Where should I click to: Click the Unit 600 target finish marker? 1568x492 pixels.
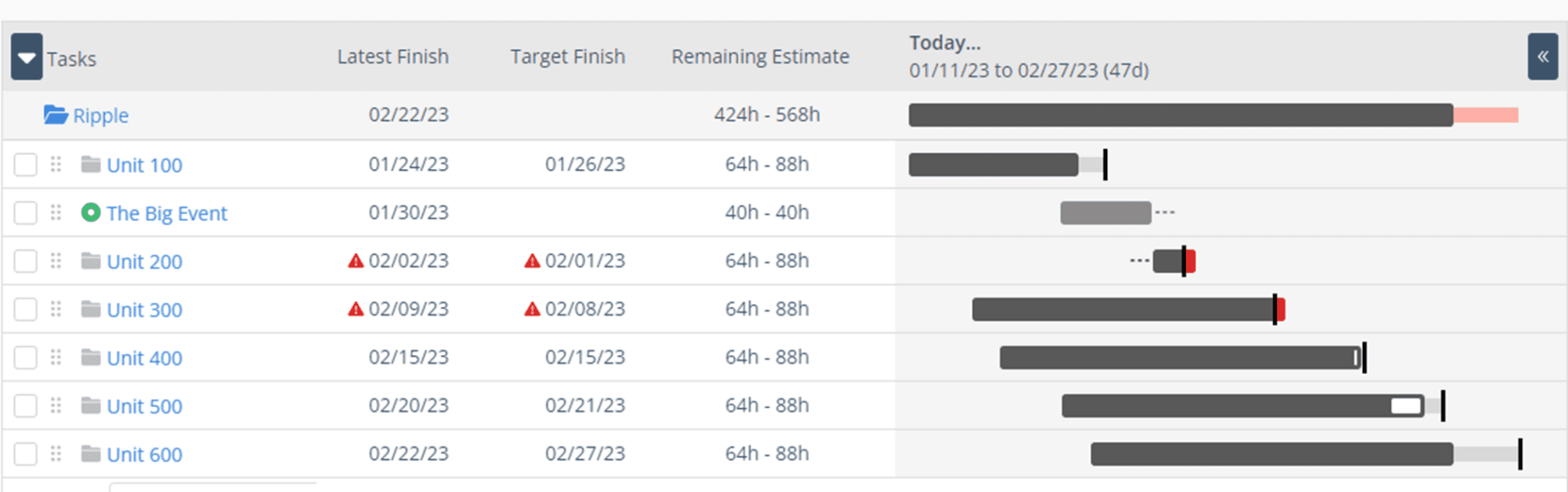coord(1520,454)
